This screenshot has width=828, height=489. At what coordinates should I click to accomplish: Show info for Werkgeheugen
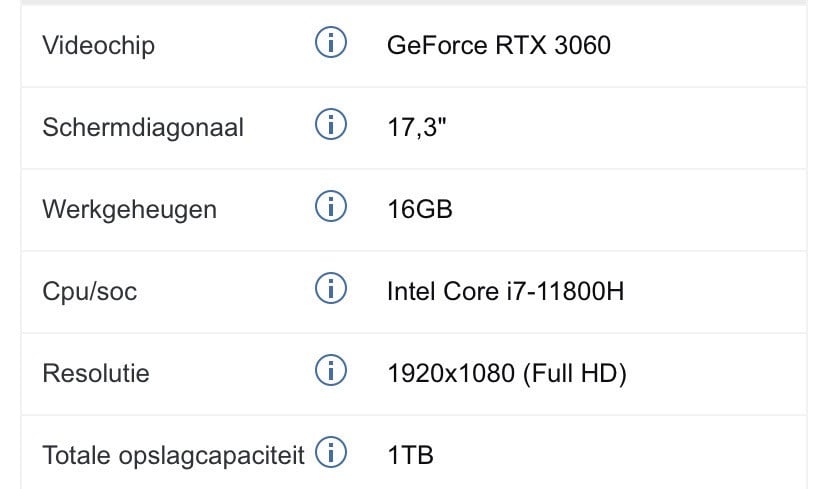click(331, 206)
